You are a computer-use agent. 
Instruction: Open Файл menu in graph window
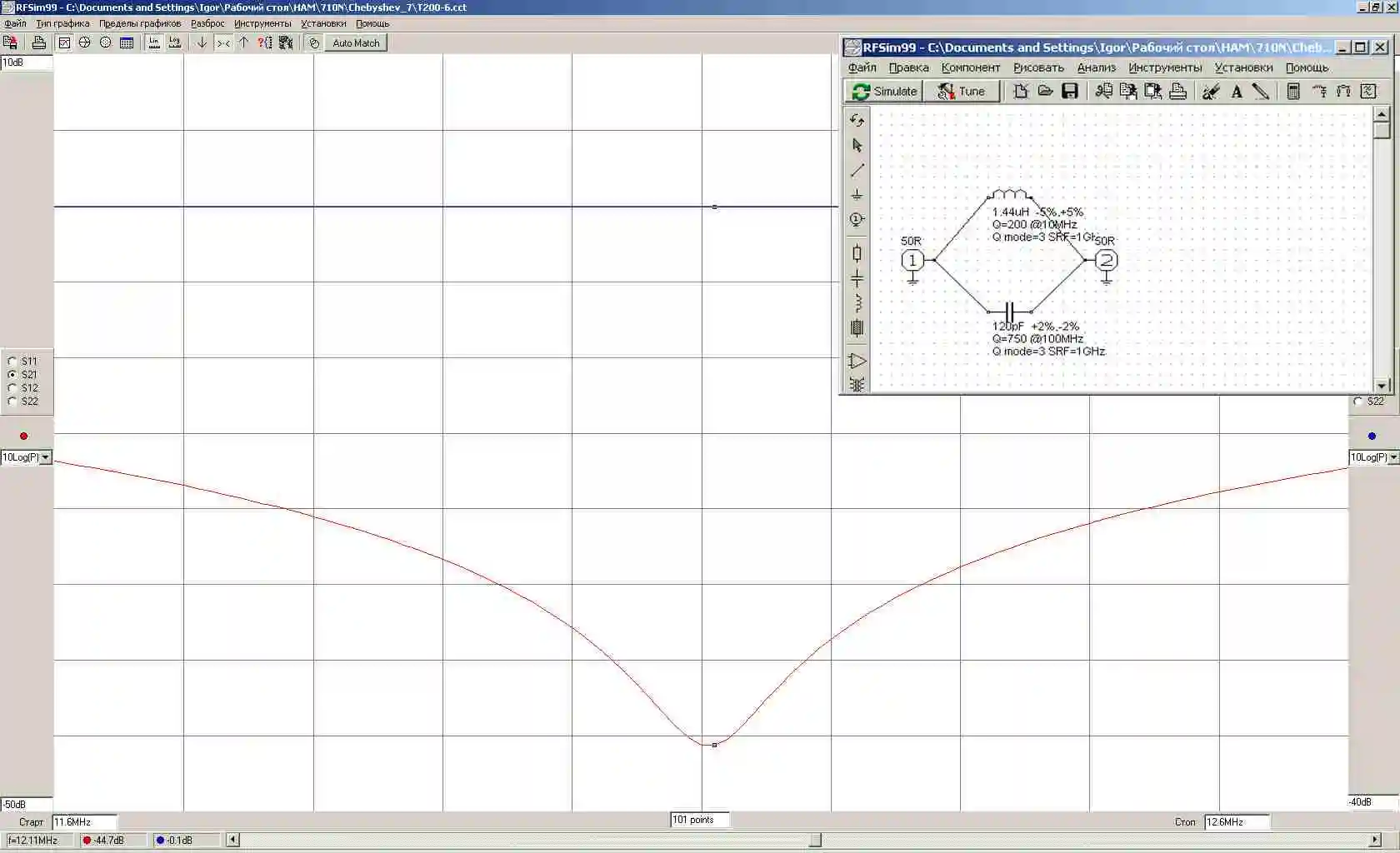click(15, 23)
